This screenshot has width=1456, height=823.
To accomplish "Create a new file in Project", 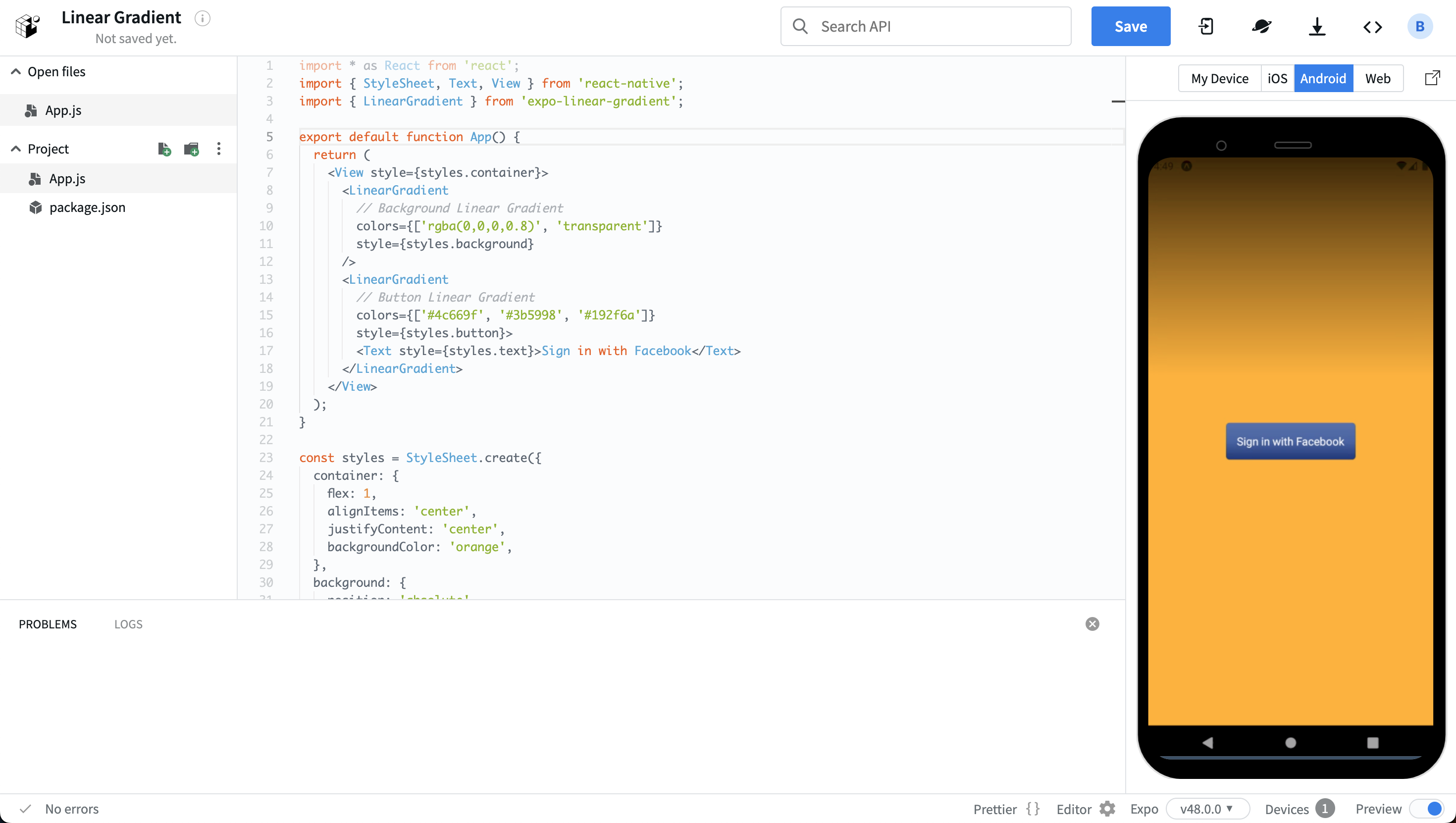I will (164, 149).
